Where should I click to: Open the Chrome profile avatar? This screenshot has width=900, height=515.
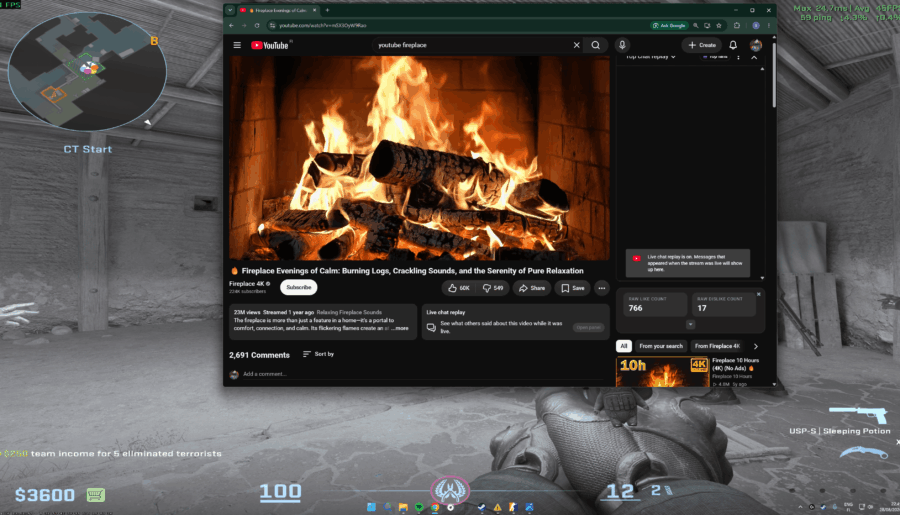click(756, 25)
